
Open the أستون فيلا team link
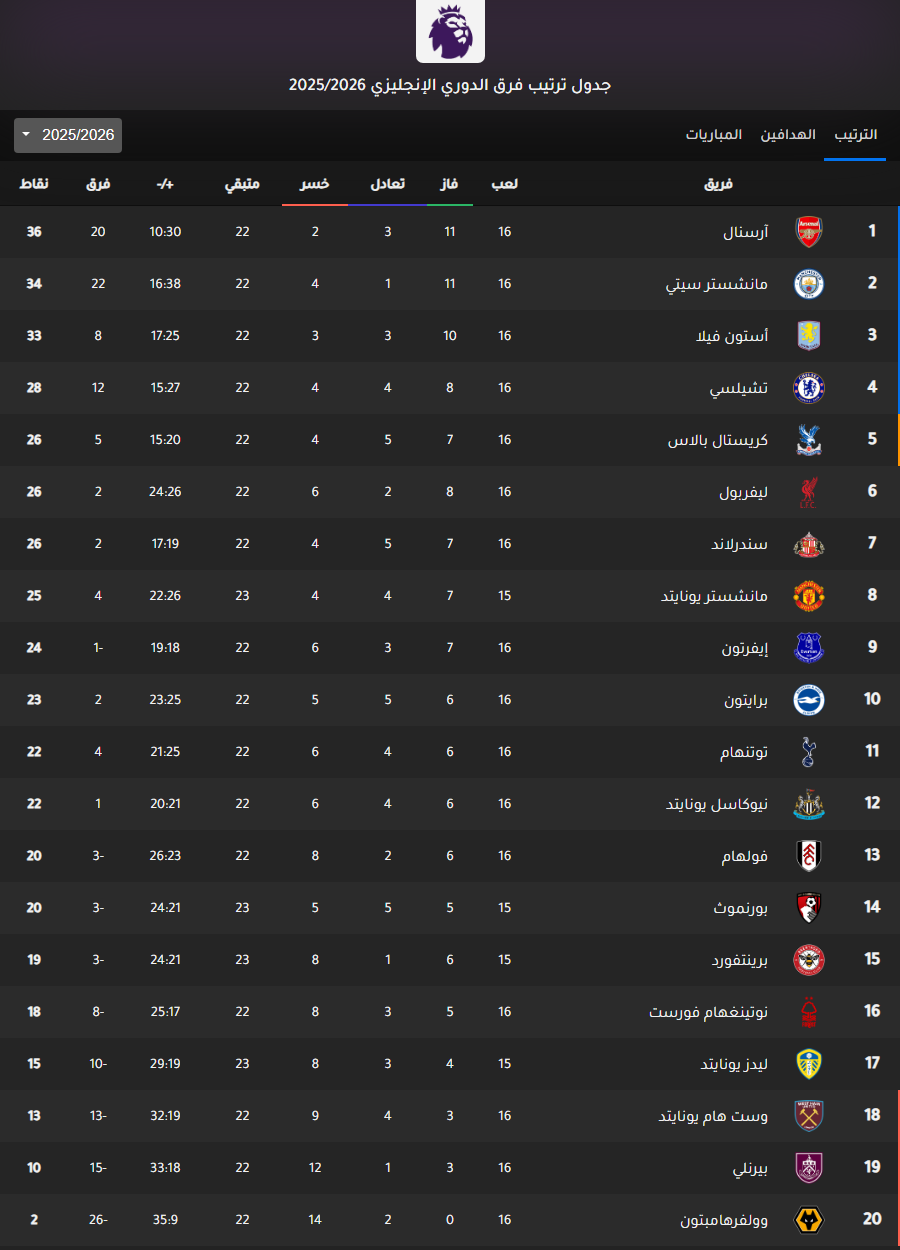click(x=732, y=336)
